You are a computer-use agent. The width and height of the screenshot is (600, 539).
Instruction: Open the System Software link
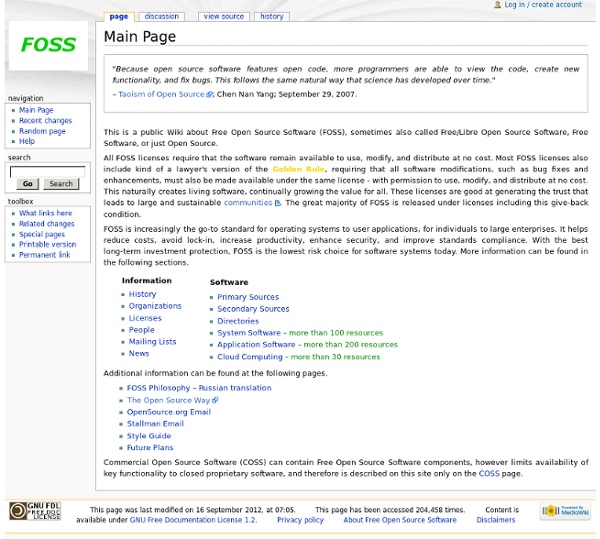[x=249, y=333]
